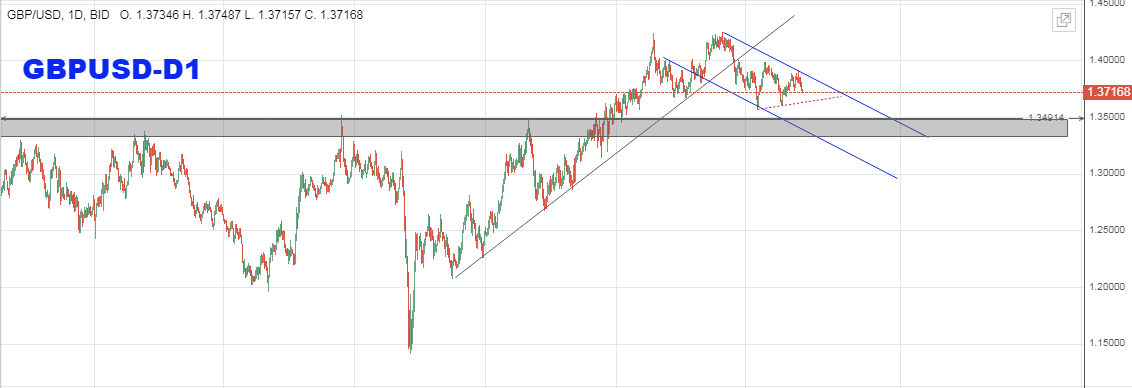Click the blue GBPUSD-D1 title text
This screenshot has width=1132, height=388.
point(111,69)
